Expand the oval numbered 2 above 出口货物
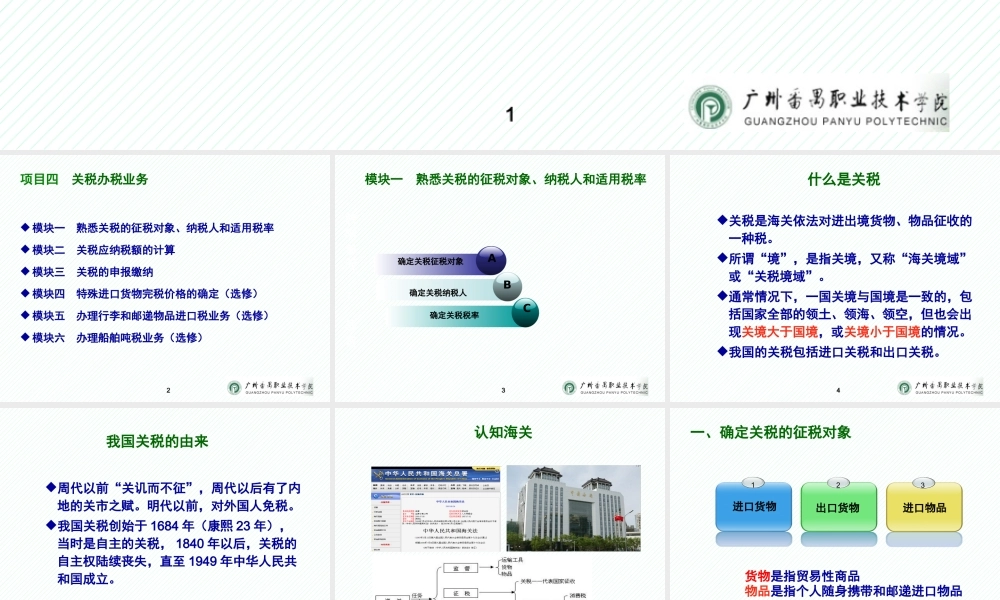The width and height of the screenshot is (1000, 600). pyautogui.click(x=838, y=481)
